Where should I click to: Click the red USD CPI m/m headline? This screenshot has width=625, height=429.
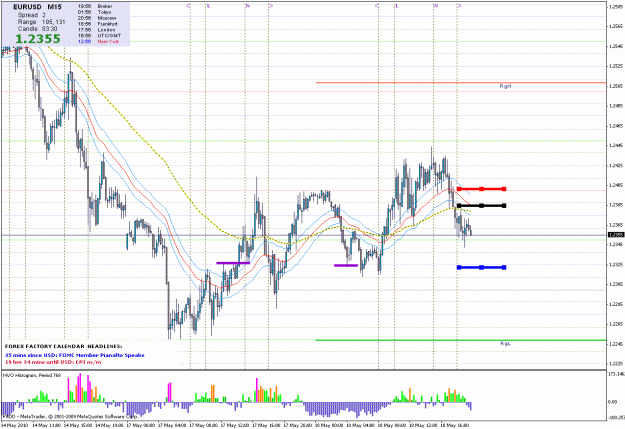(x=53, y=362)
